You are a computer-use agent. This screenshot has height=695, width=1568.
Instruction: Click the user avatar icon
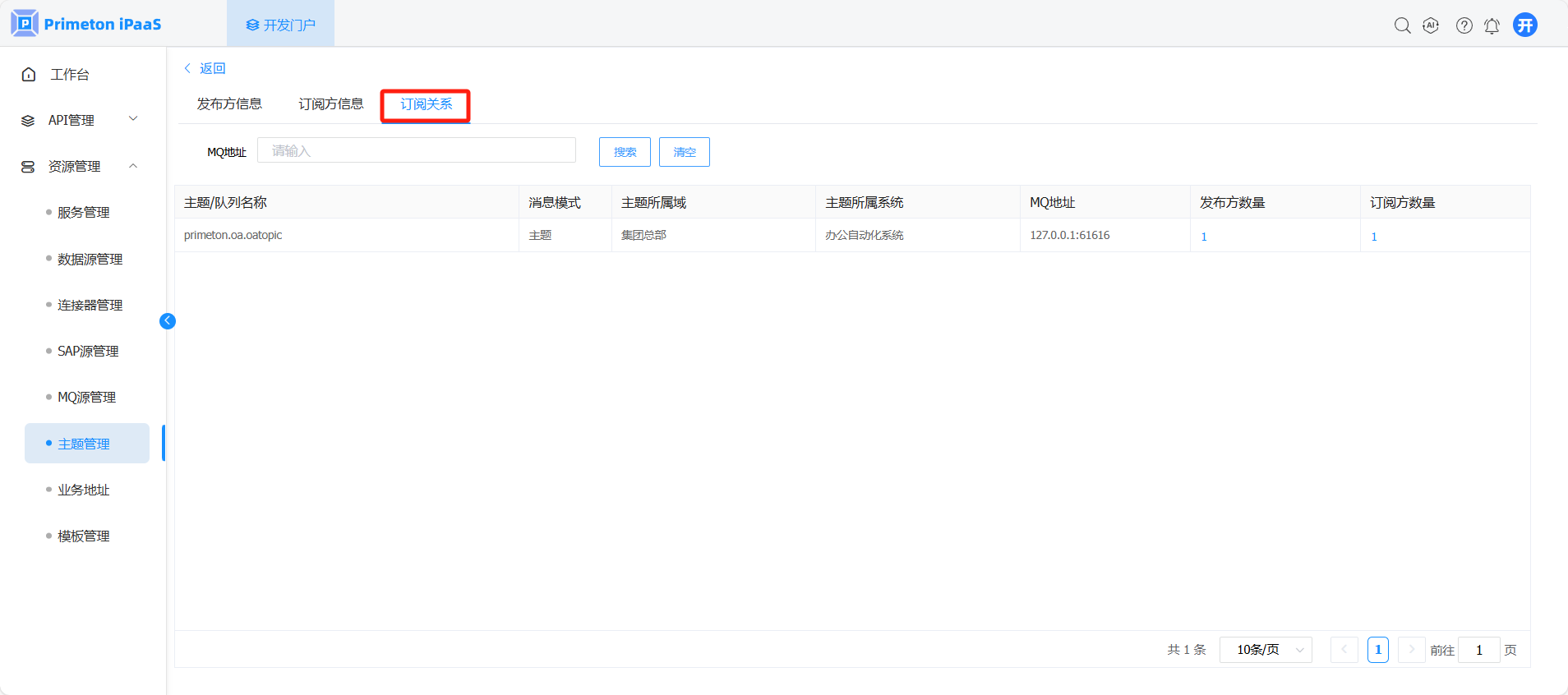(1525, 25)
